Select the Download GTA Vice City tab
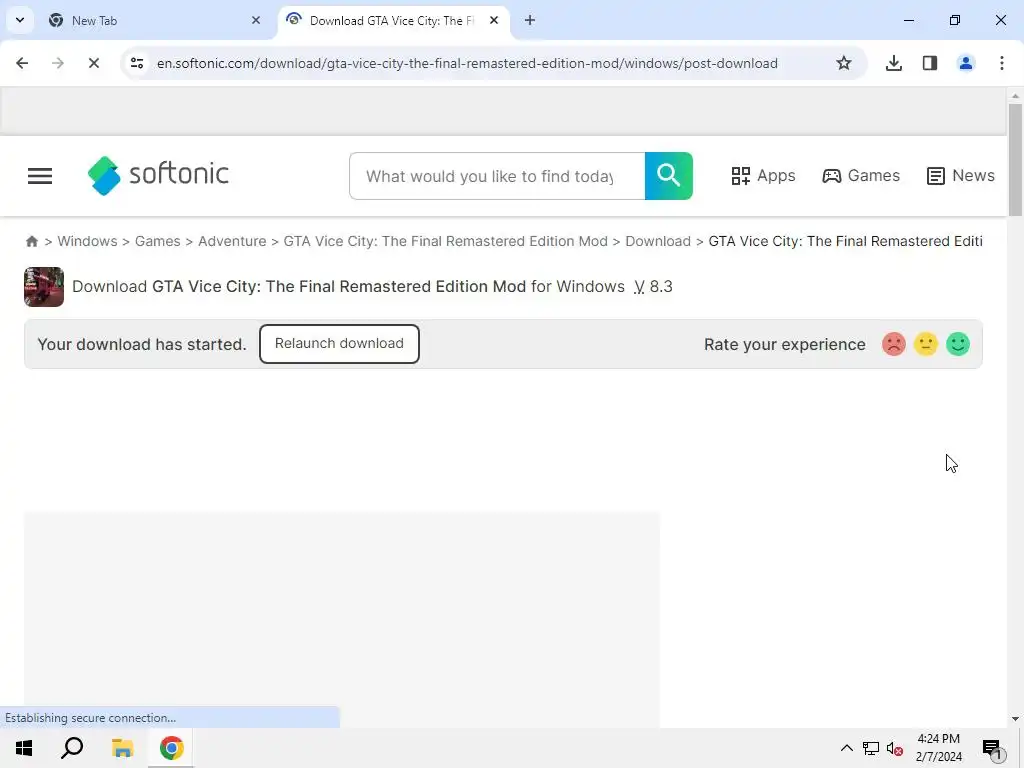Viewport: 1024px width, 768px height. tap(393, 20)
